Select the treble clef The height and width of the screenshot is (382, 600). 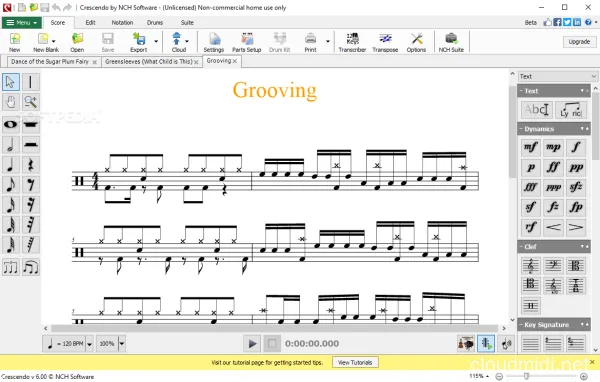pyautogui.click(x=531, y=265)
